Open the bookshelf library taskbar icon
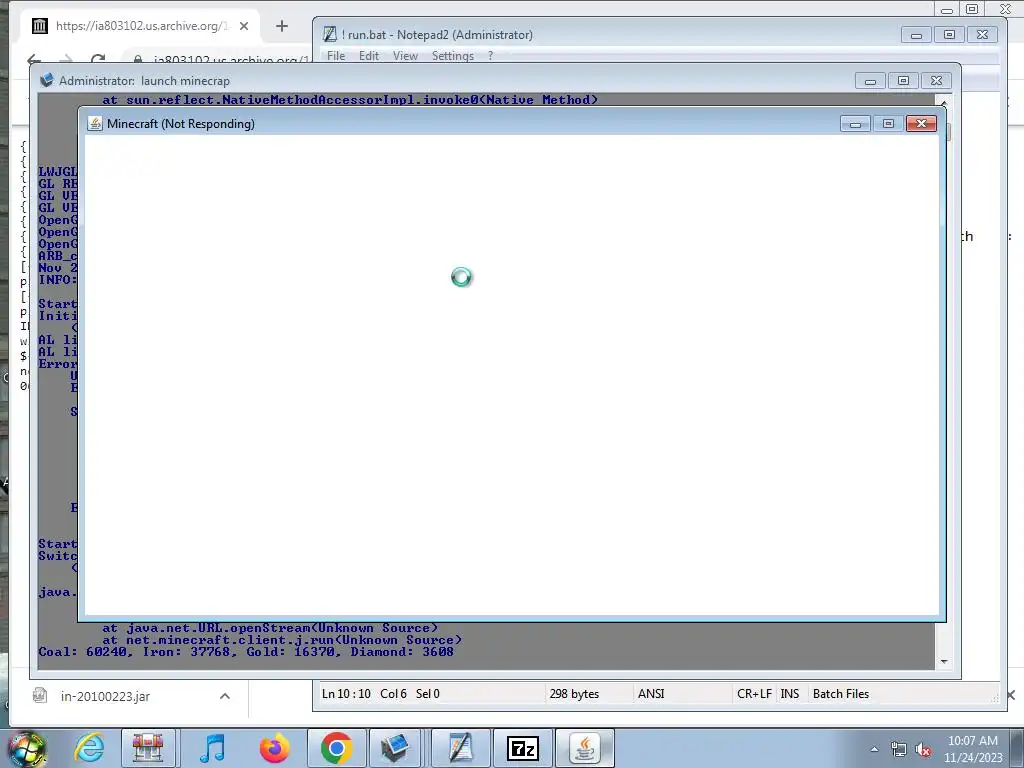The image size is (1024, 768). pos(148,748)
